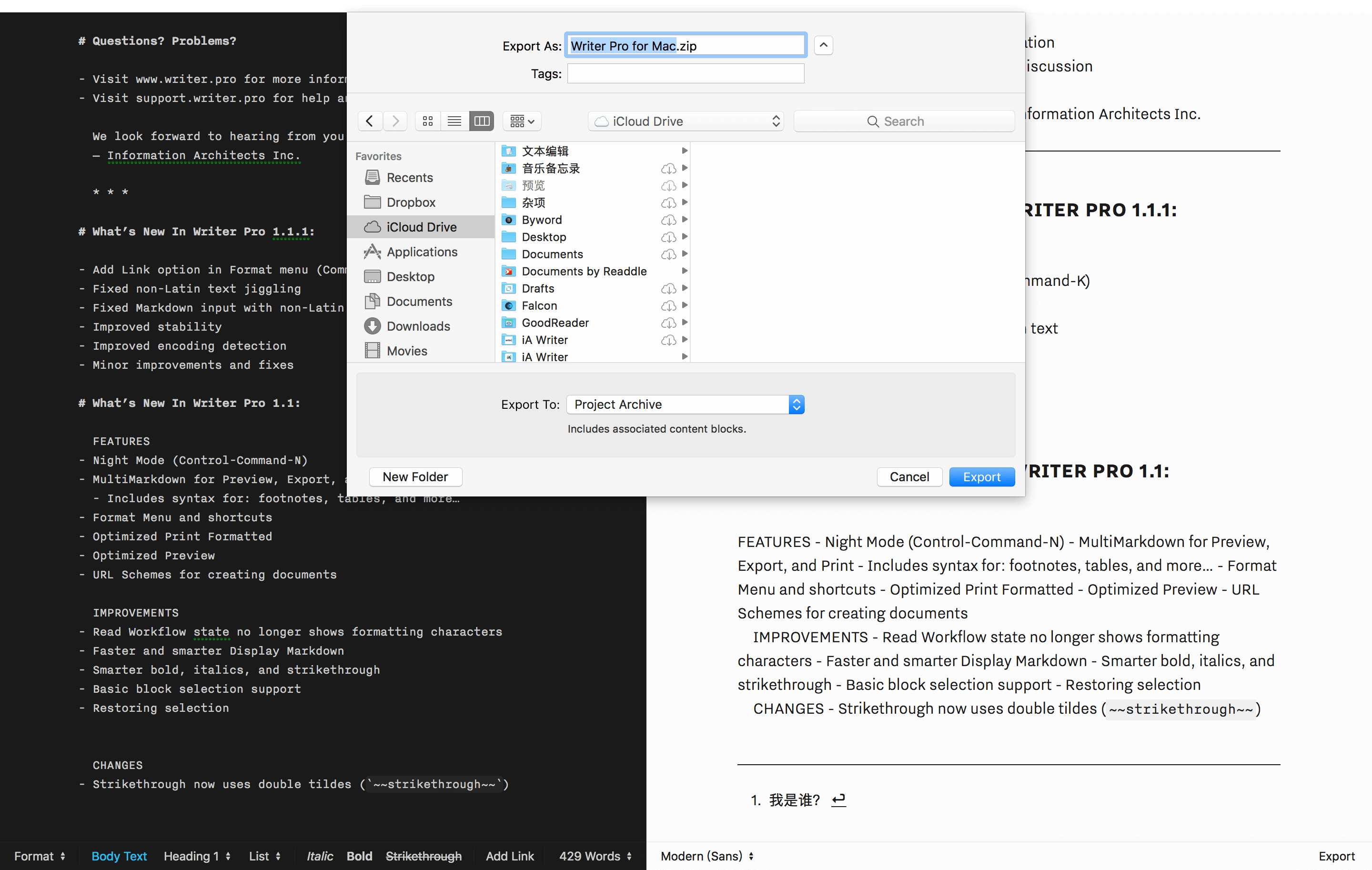Select the Desktop folder in file list

click(594, 237)
